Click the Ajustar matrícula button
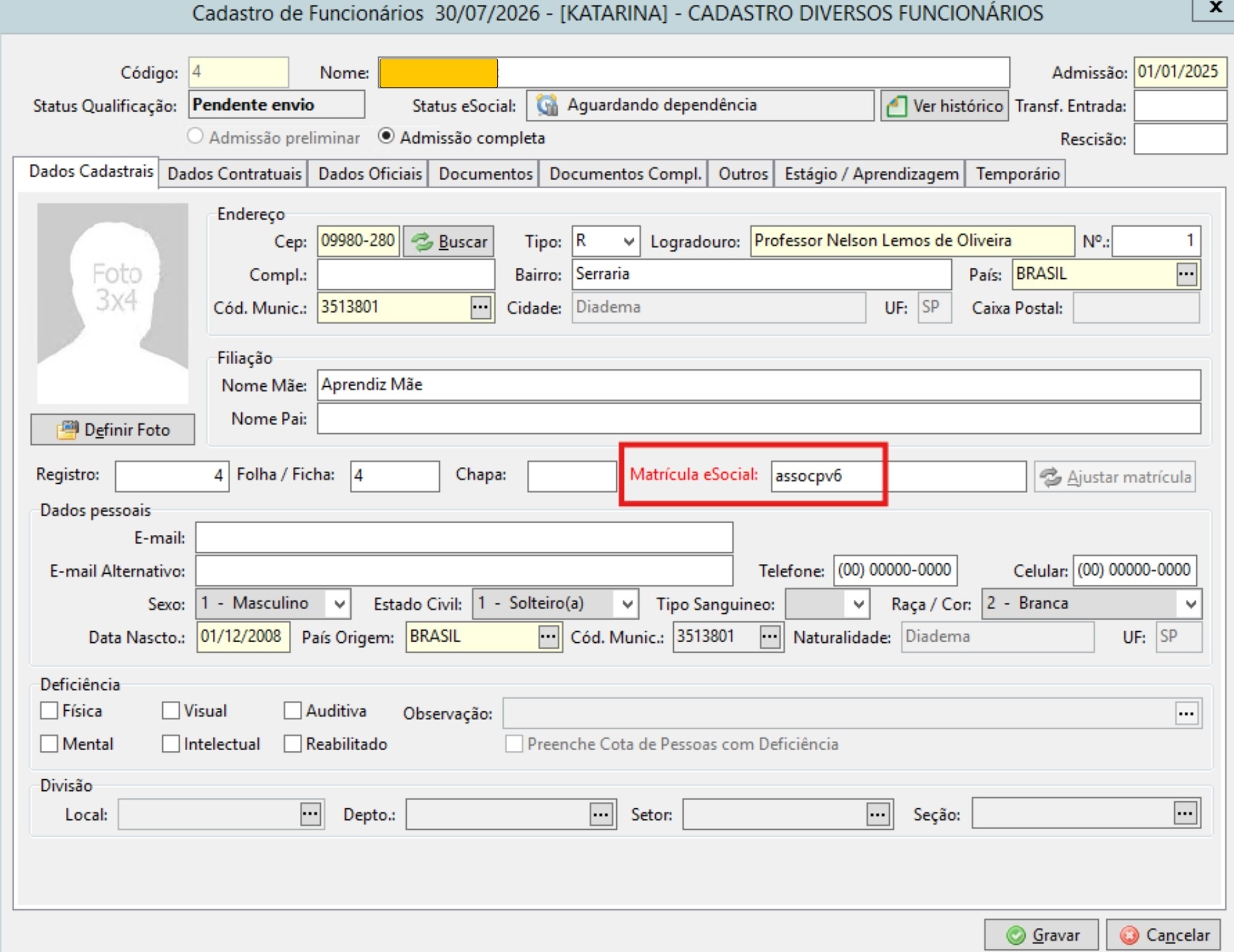The image size is (1234, 952). coord(1115,477)
